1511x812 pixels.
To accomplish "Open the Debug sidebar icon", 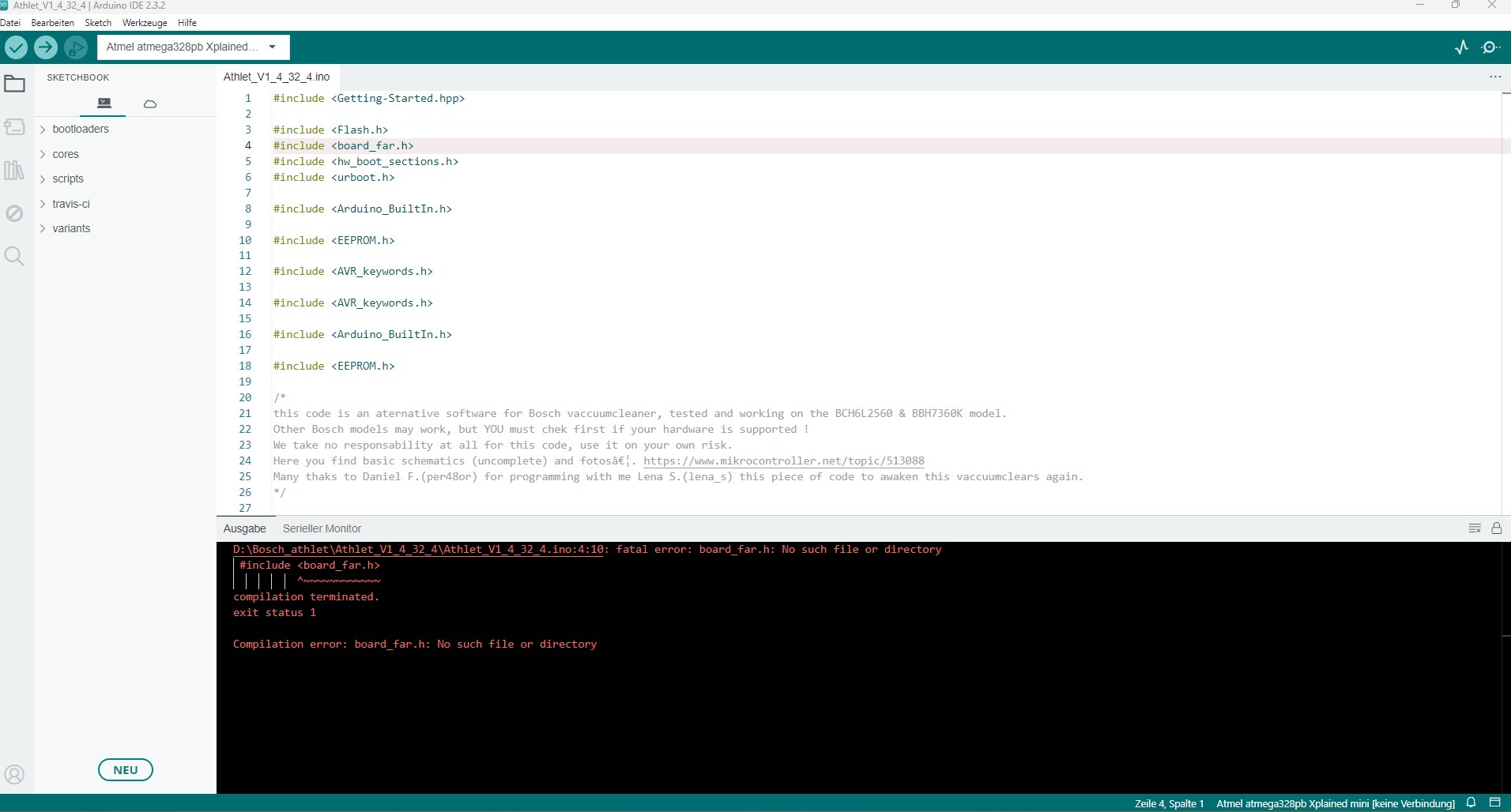I will coord(15,213).
